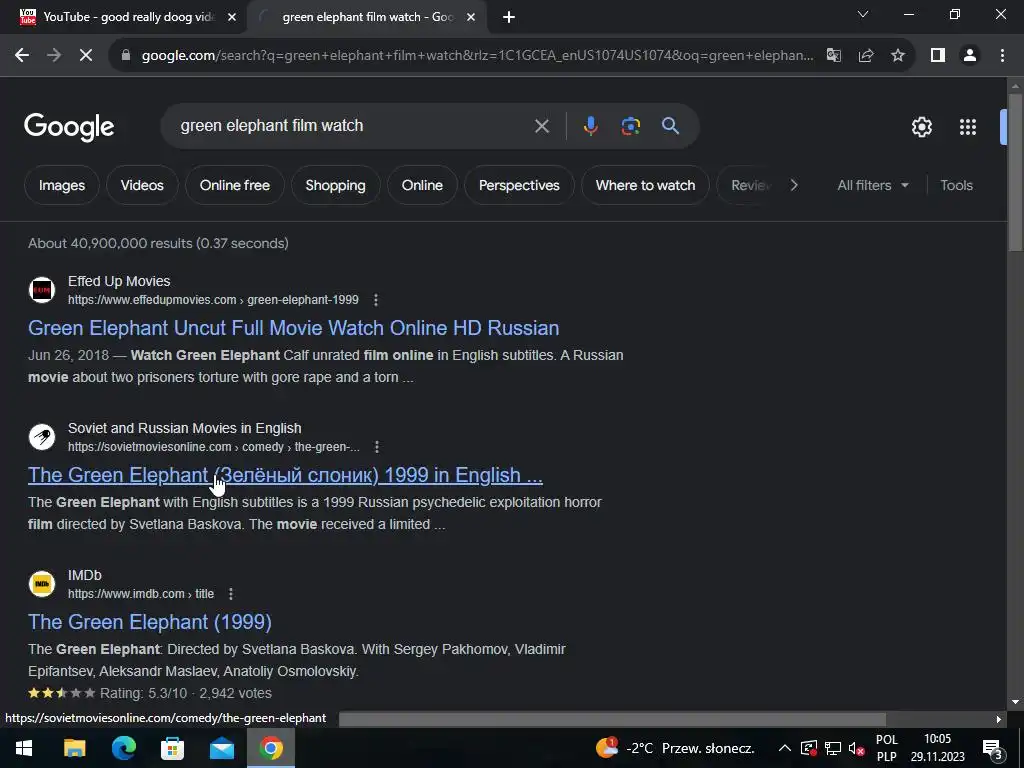Expand the All filters dropdown

click(872, 185)
